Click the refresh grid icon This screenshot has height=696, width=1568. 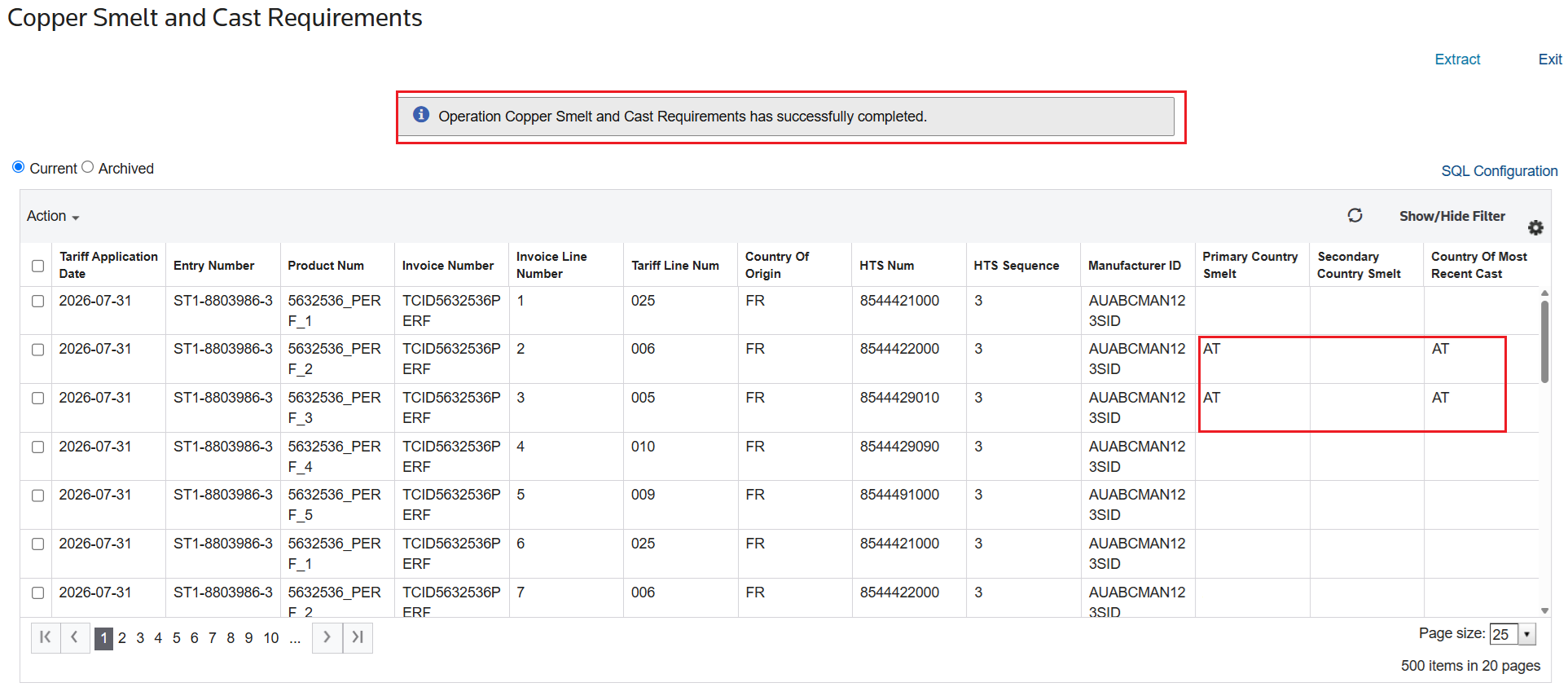[1355, 215]
